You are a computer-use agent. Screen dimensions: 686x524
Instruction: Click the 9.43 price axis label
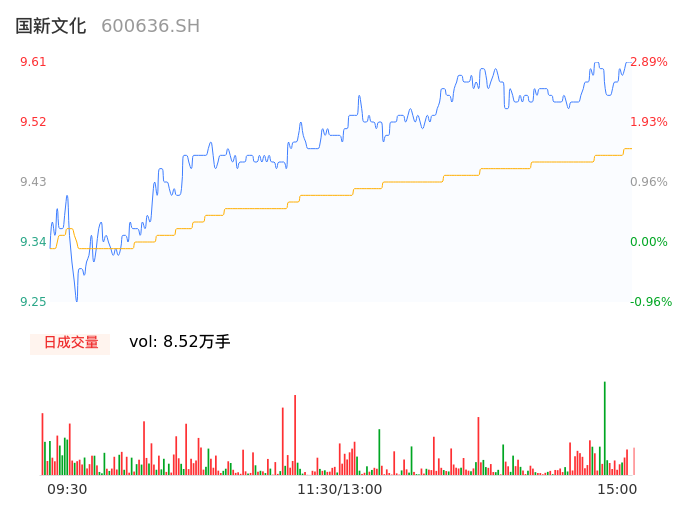pos(33,182)
